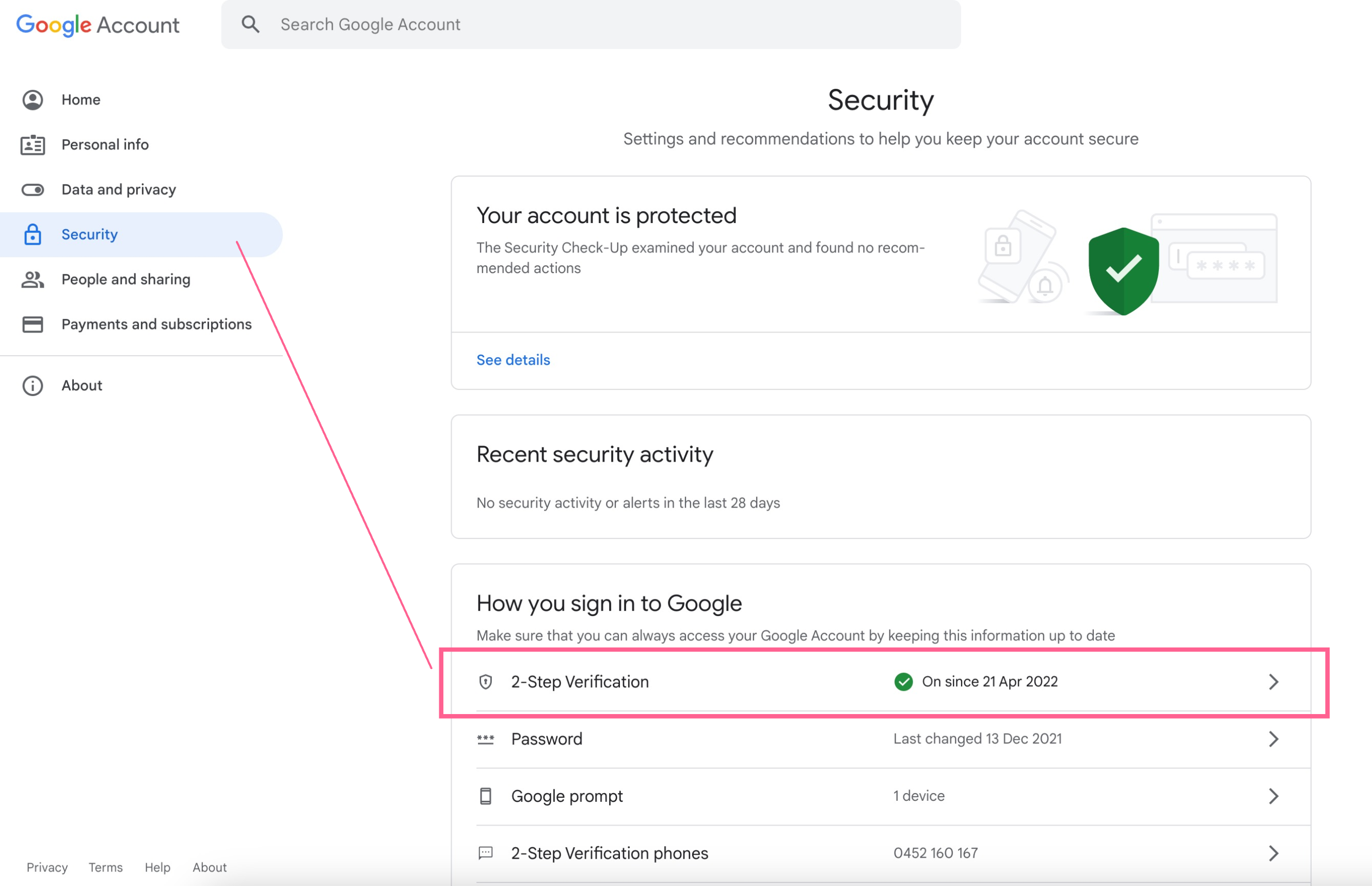Click the phone number 0452 160 167
Screen dimensions: 1372x886
tap(935, 852)
